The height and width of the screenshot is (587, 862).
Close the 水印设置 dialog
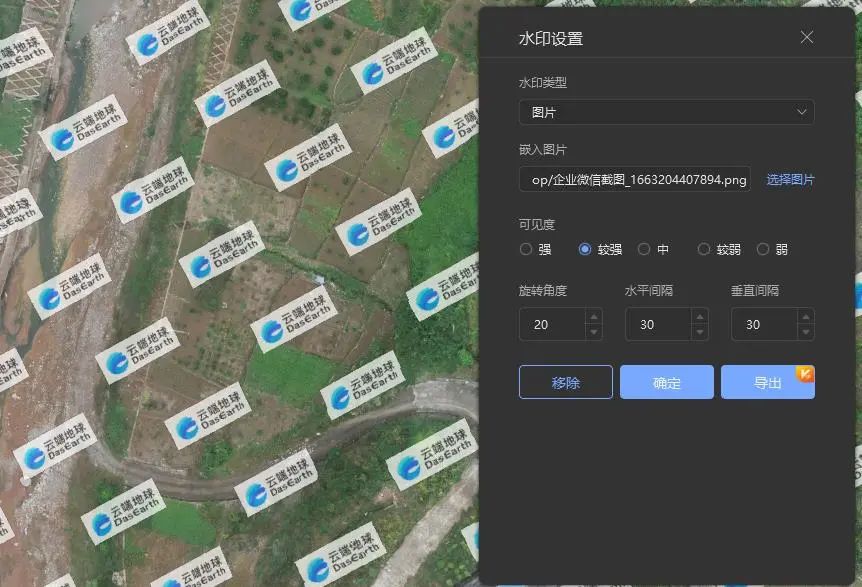click(x=806, y=37)
